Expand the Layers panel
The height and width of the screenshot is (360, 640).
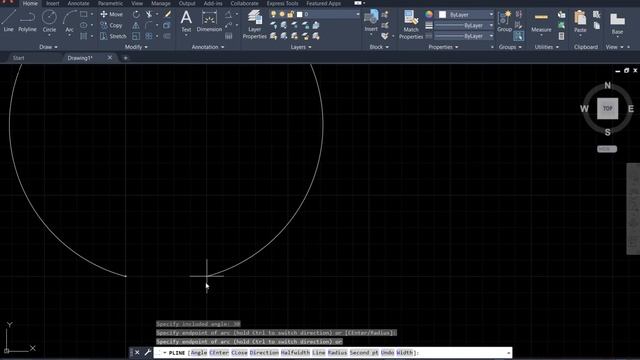(x=301, y=47)
